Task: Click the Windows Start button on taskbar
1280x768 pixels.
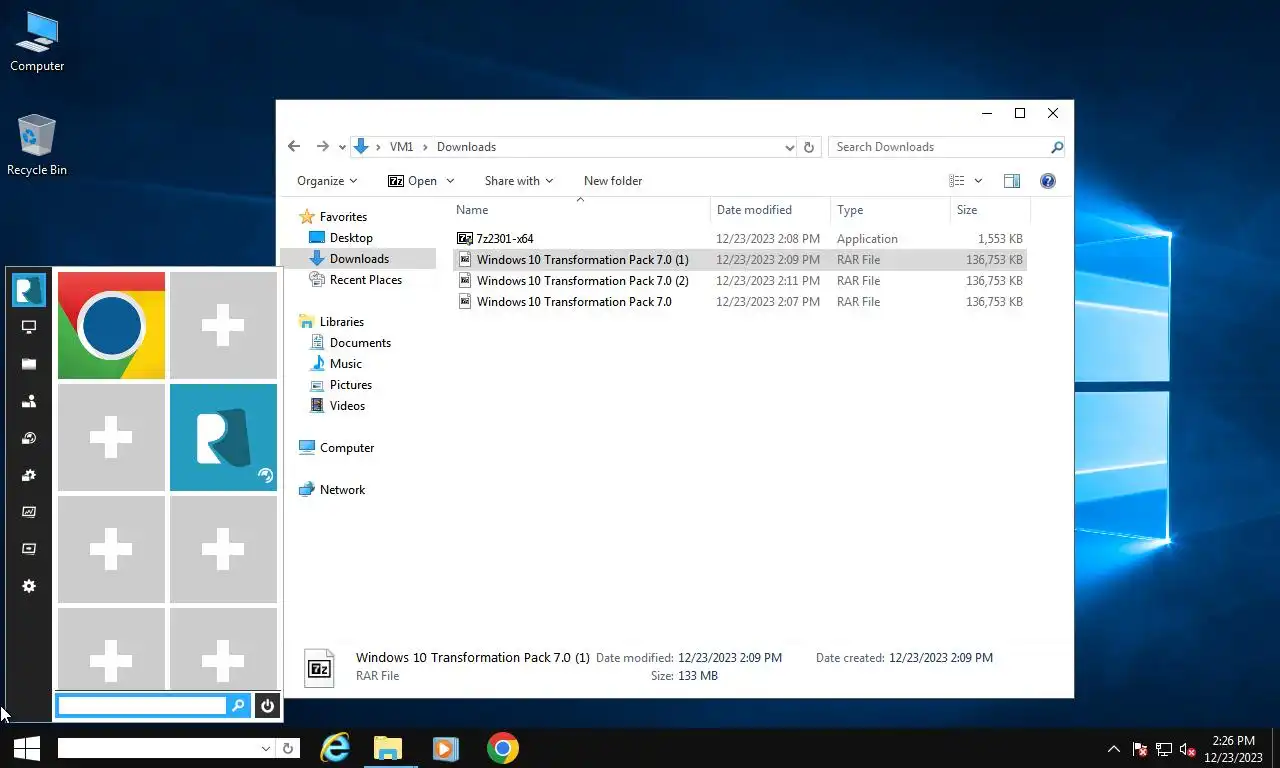Action: coord(27,748)
